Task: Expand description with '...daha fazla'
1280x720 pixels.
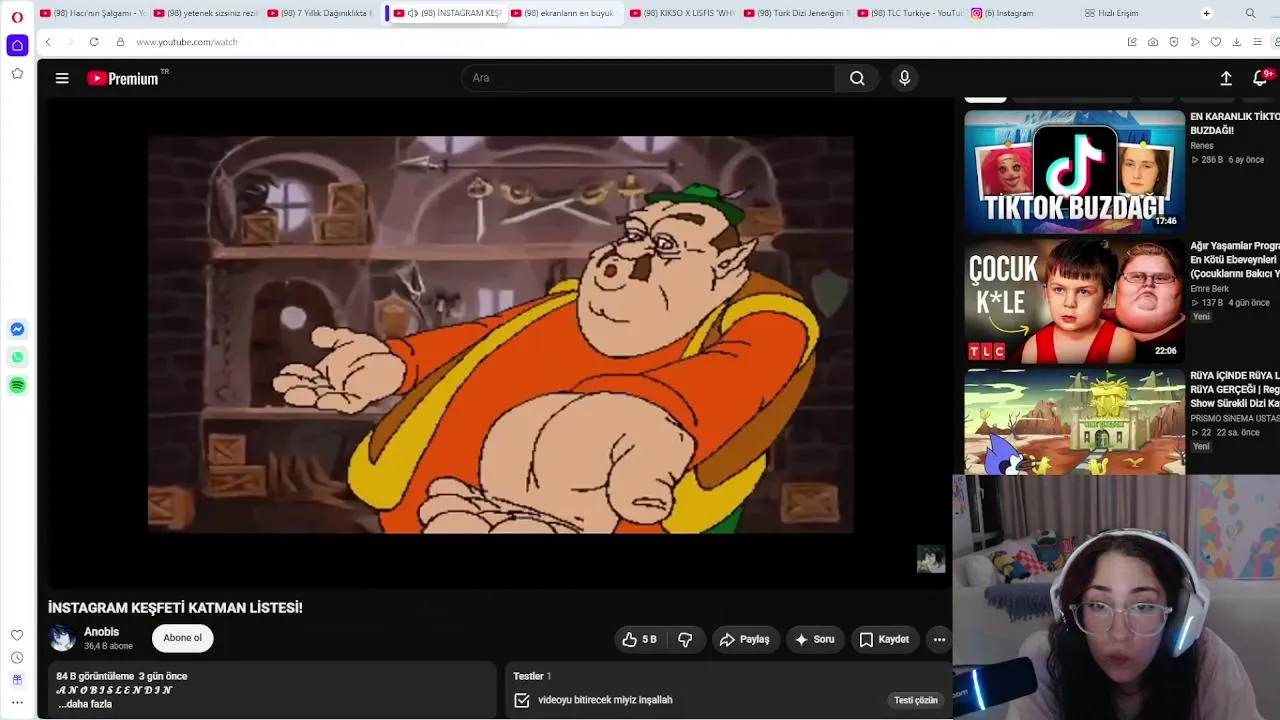Action: (85, 704)
